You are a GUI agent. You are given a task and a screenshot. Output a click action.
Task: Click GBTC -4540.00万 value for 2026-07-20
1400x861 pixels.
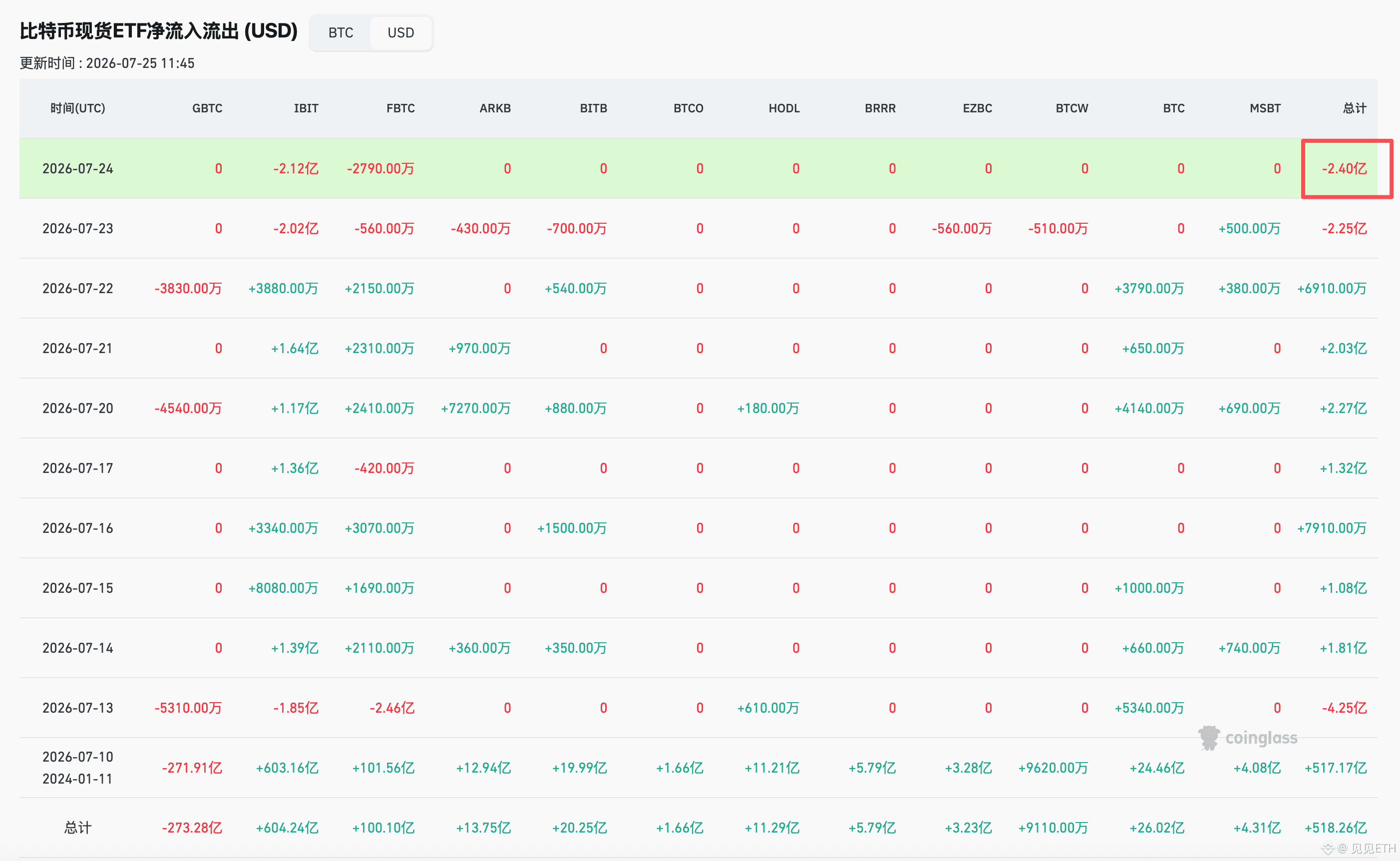pos(188,409)
